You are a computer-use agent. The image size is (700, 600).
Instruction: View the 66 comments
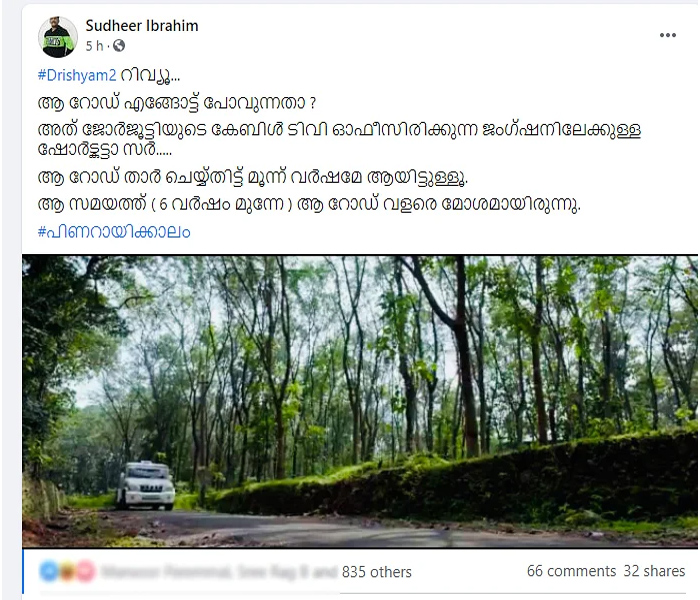pos(571,571)
